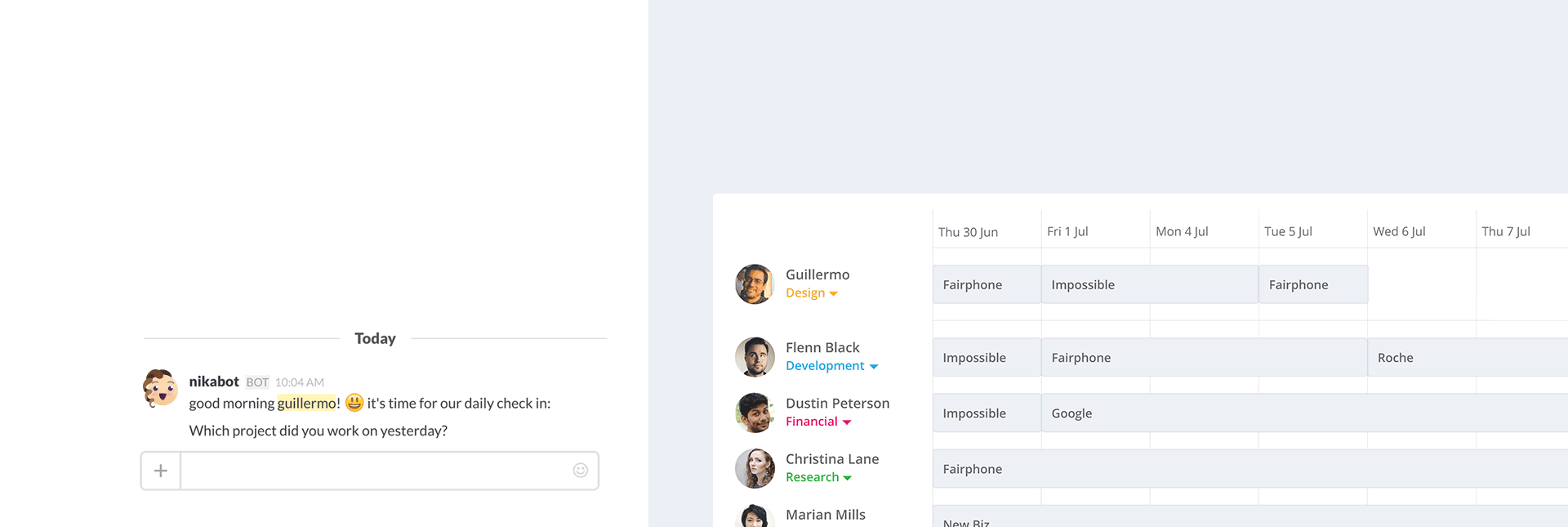Click the plus attachment button in message box
The image size is (1568, 527).
(x=161, y=471)
